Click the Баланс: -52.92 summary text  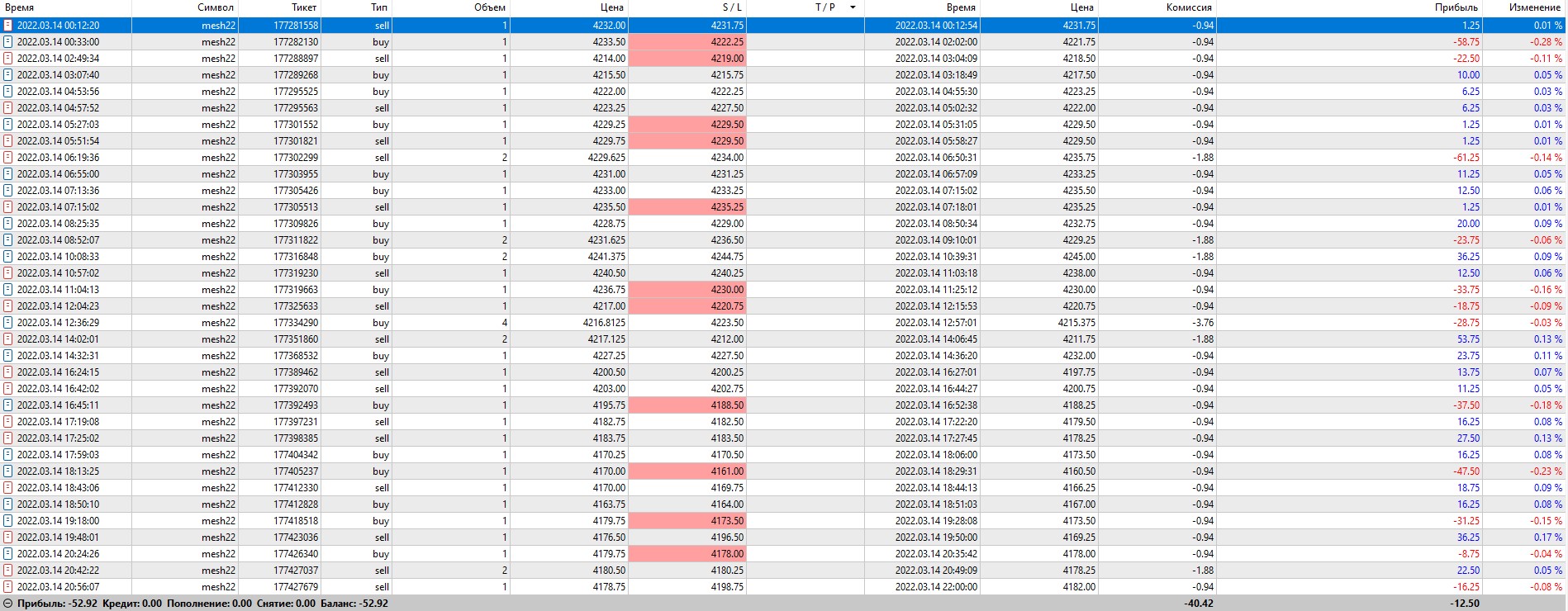[354, 604]
